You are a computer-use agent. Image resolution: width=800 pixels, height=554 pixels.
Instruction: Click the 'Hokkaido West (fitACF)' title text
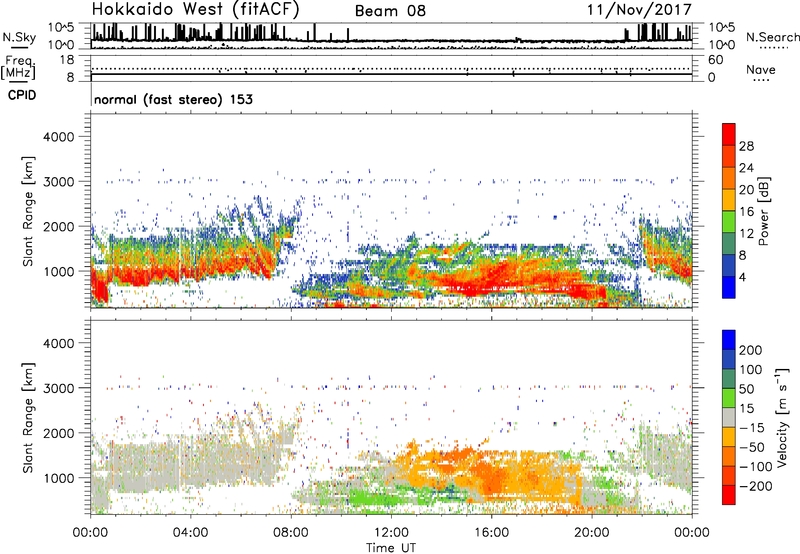195,10
